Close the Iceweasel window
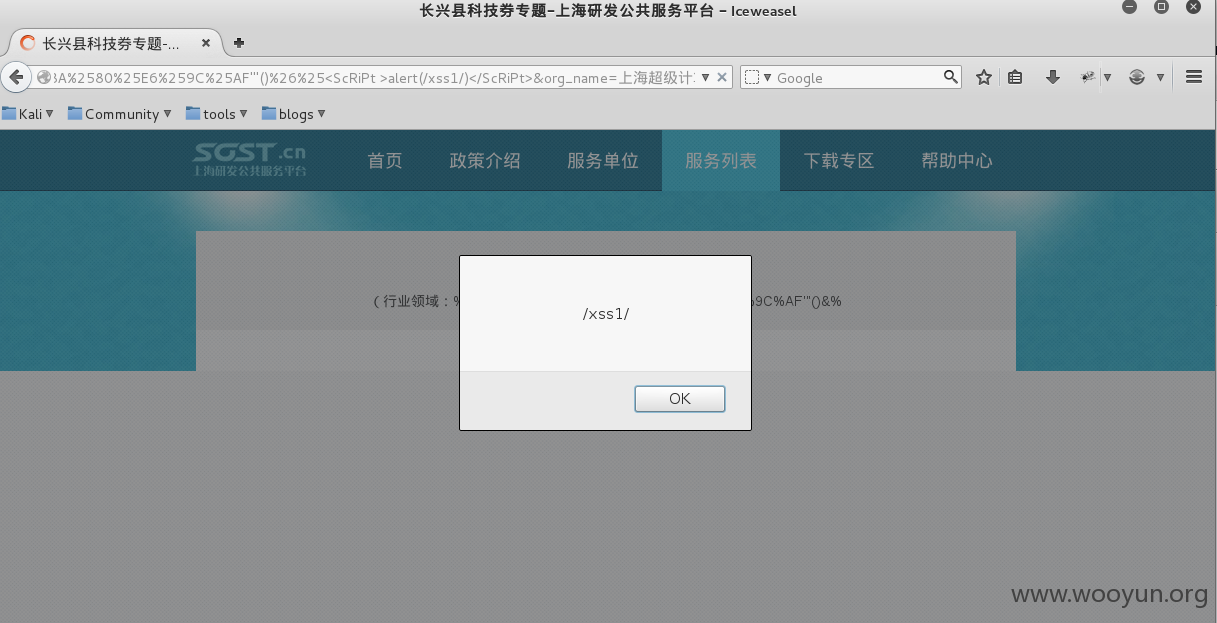The width and height of the screenshot is (1217, 623). click(x=1194, y=7)
